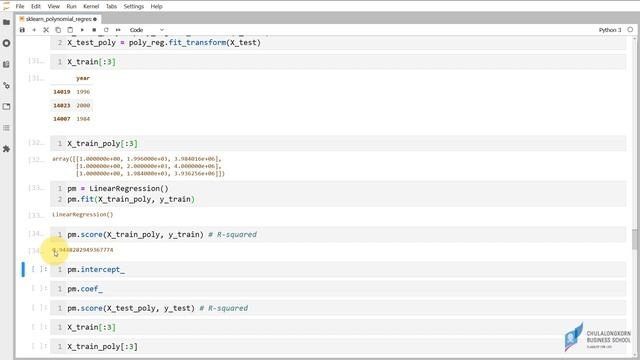Open the running kernels sidebar icon
This screenshot has height=360, width=640.
click(7, 43)
